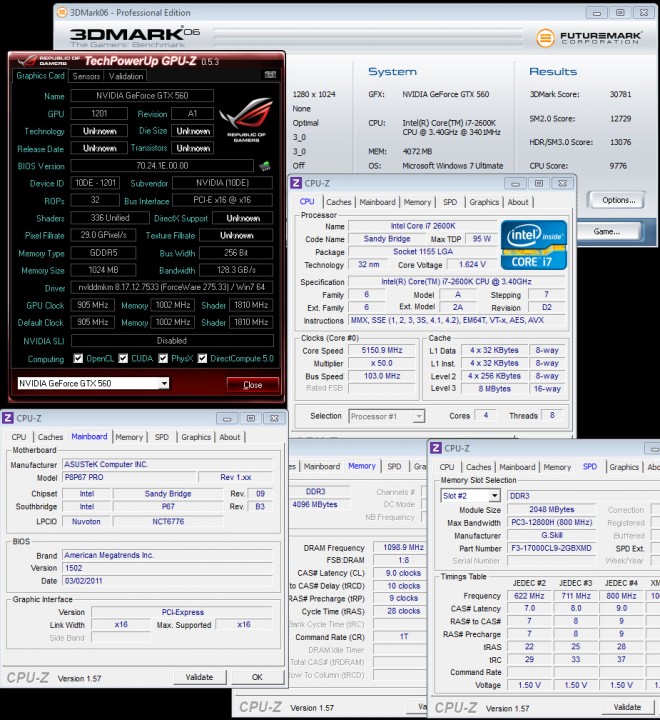Click Validate in the CPU-Z SPD window
Screen dimensions: 660x720
point(627,707)
